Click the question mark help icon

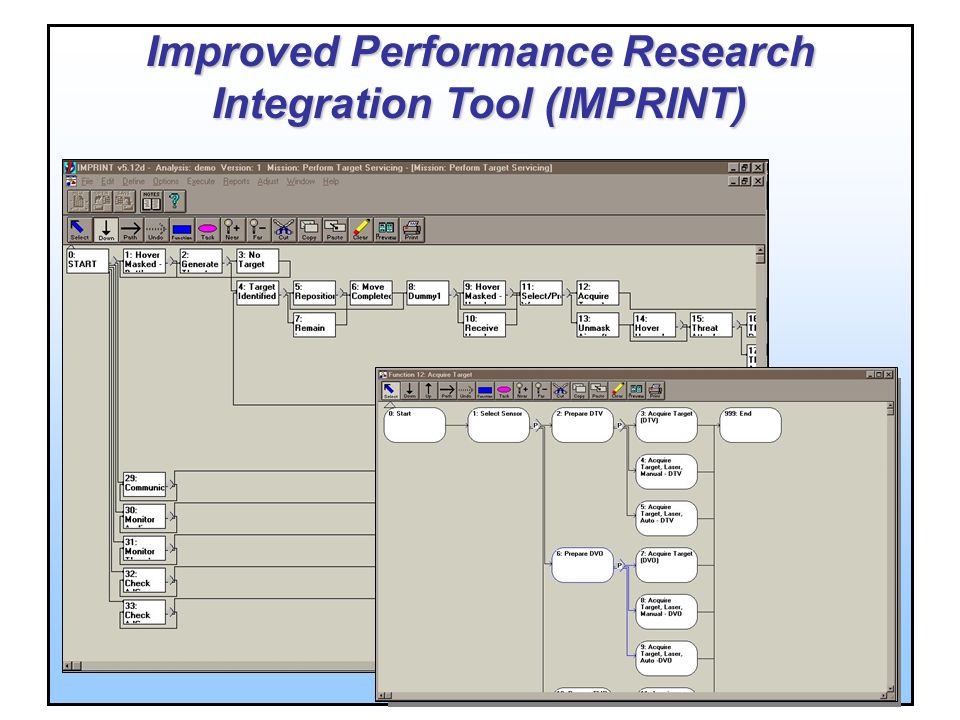point(174,201)
